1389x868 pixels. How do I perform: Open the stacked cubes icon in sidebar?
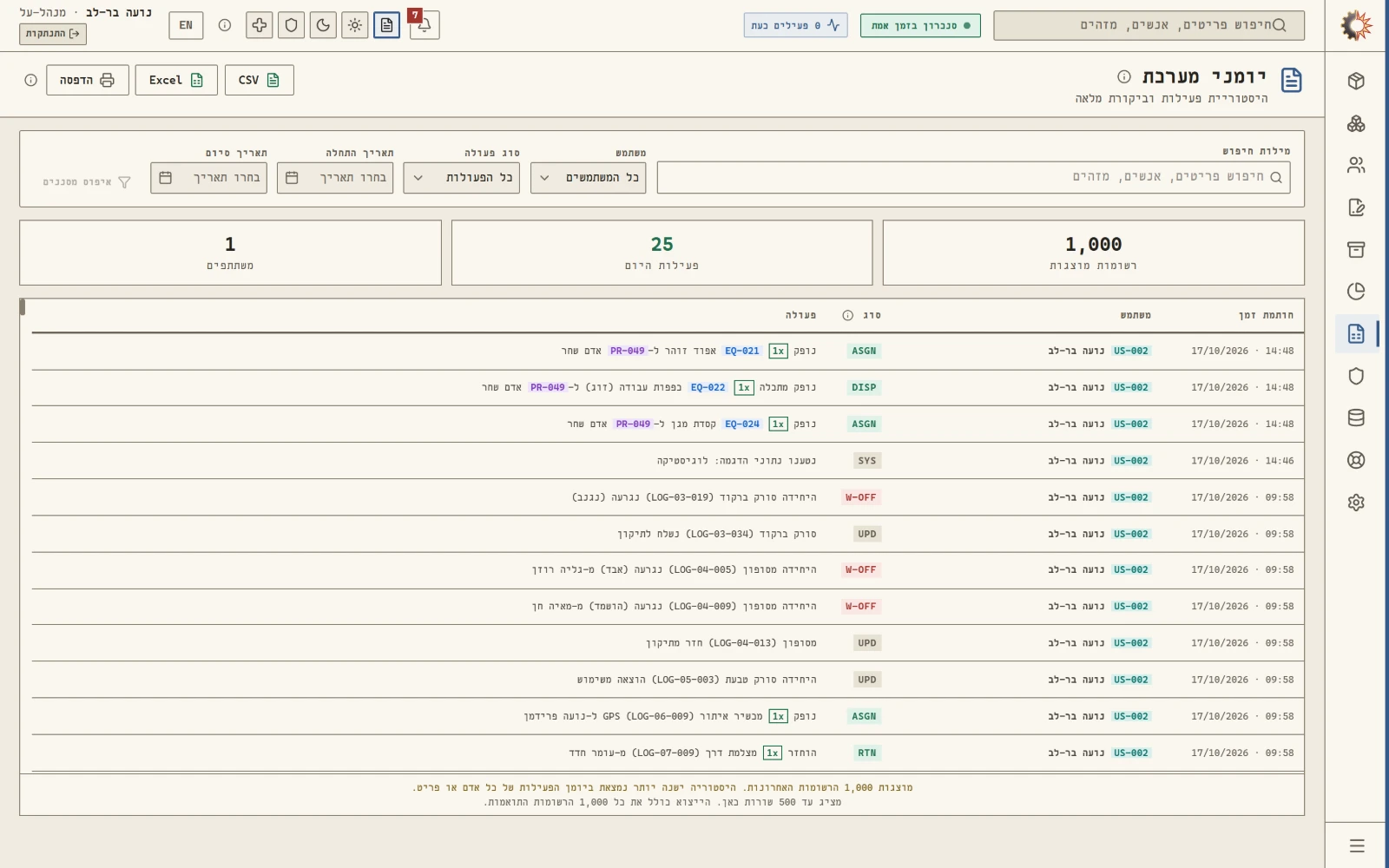click(x=1356, y=123)
